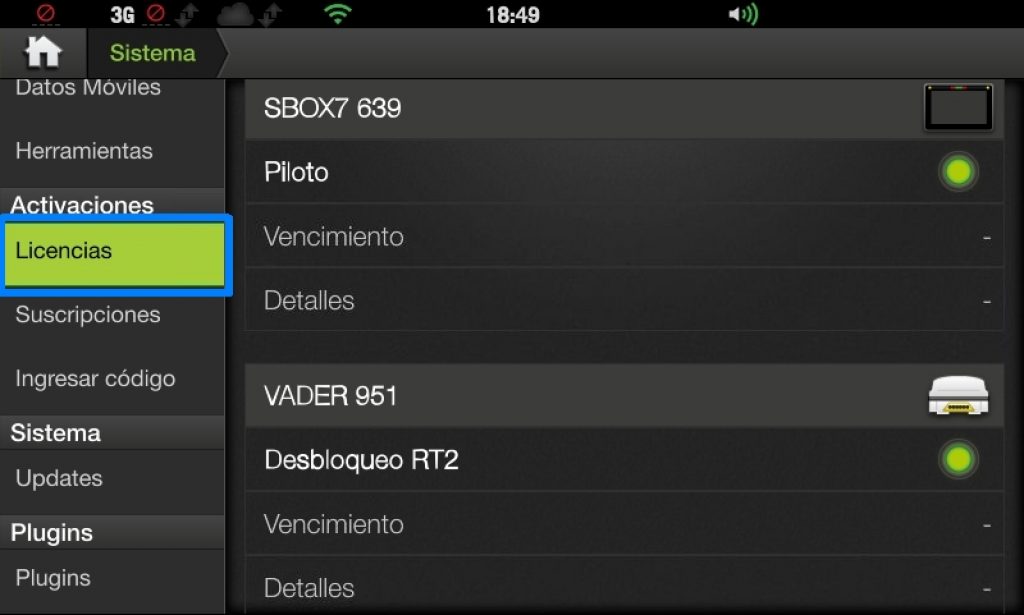
Task: Toggle the Piloto license indicator
Action: pos(958,172)
